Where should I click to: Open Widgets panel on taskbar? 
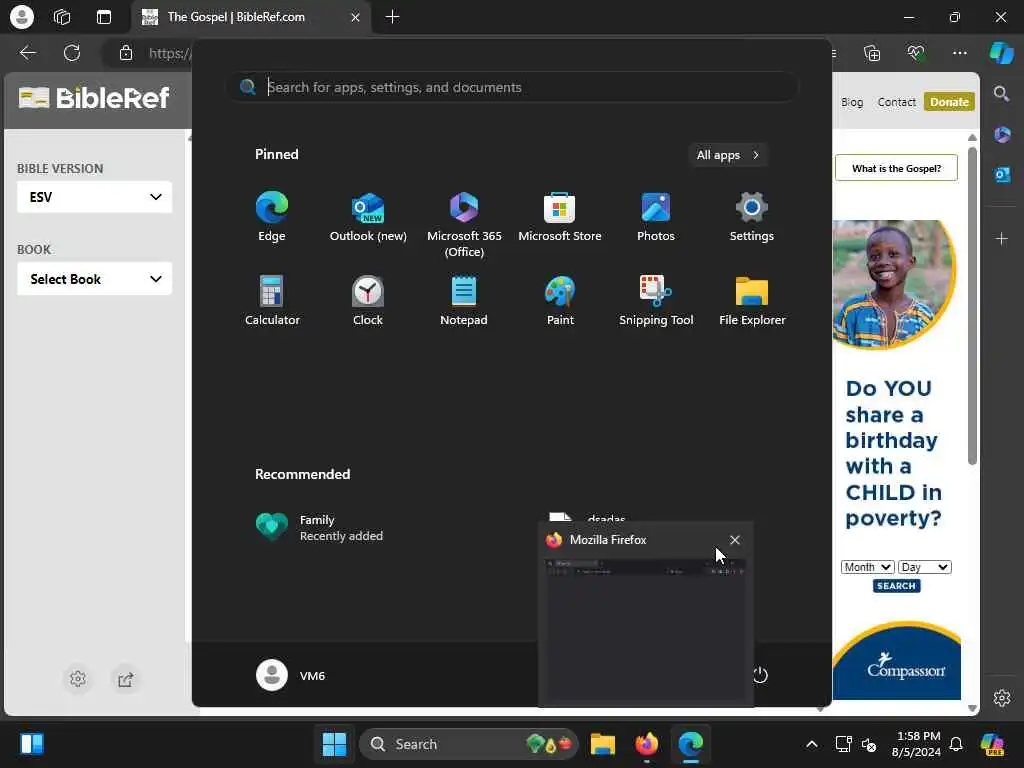31,744
